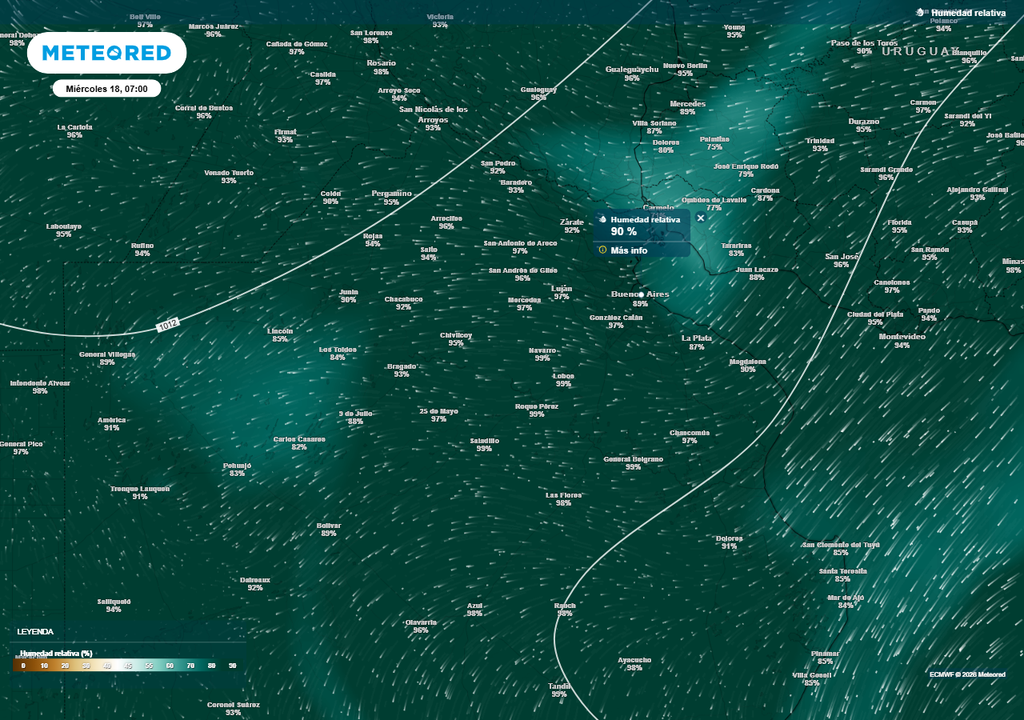This screenshot has width=1024, height=720.
Task: Select the Mar de Ajó location label
Action: (x=845, y=597)
